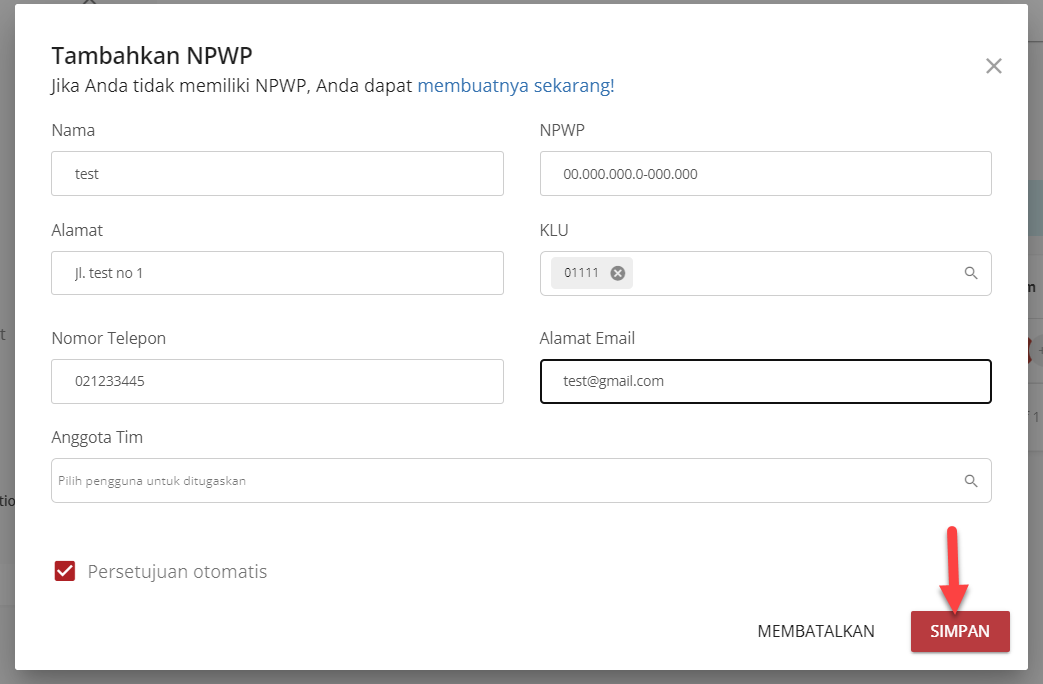Uncheck the Persetujuan otomatis checkbox
The image size is (1043, 684).
click(65, 571)
